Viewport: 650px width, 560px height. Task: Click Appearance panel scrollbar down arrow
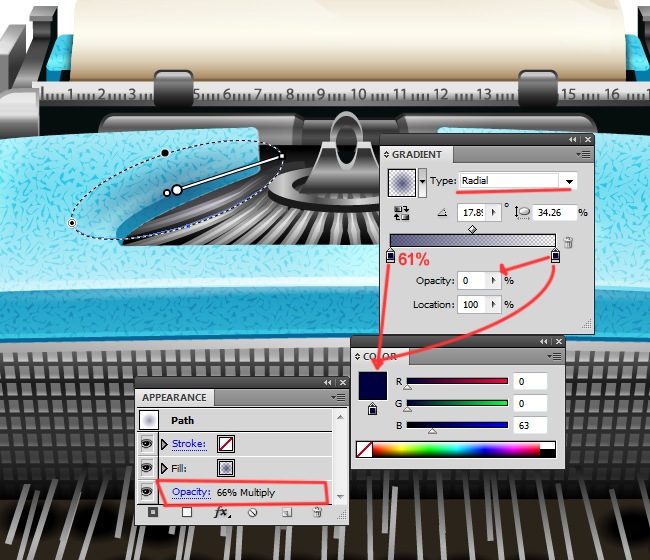340,496
